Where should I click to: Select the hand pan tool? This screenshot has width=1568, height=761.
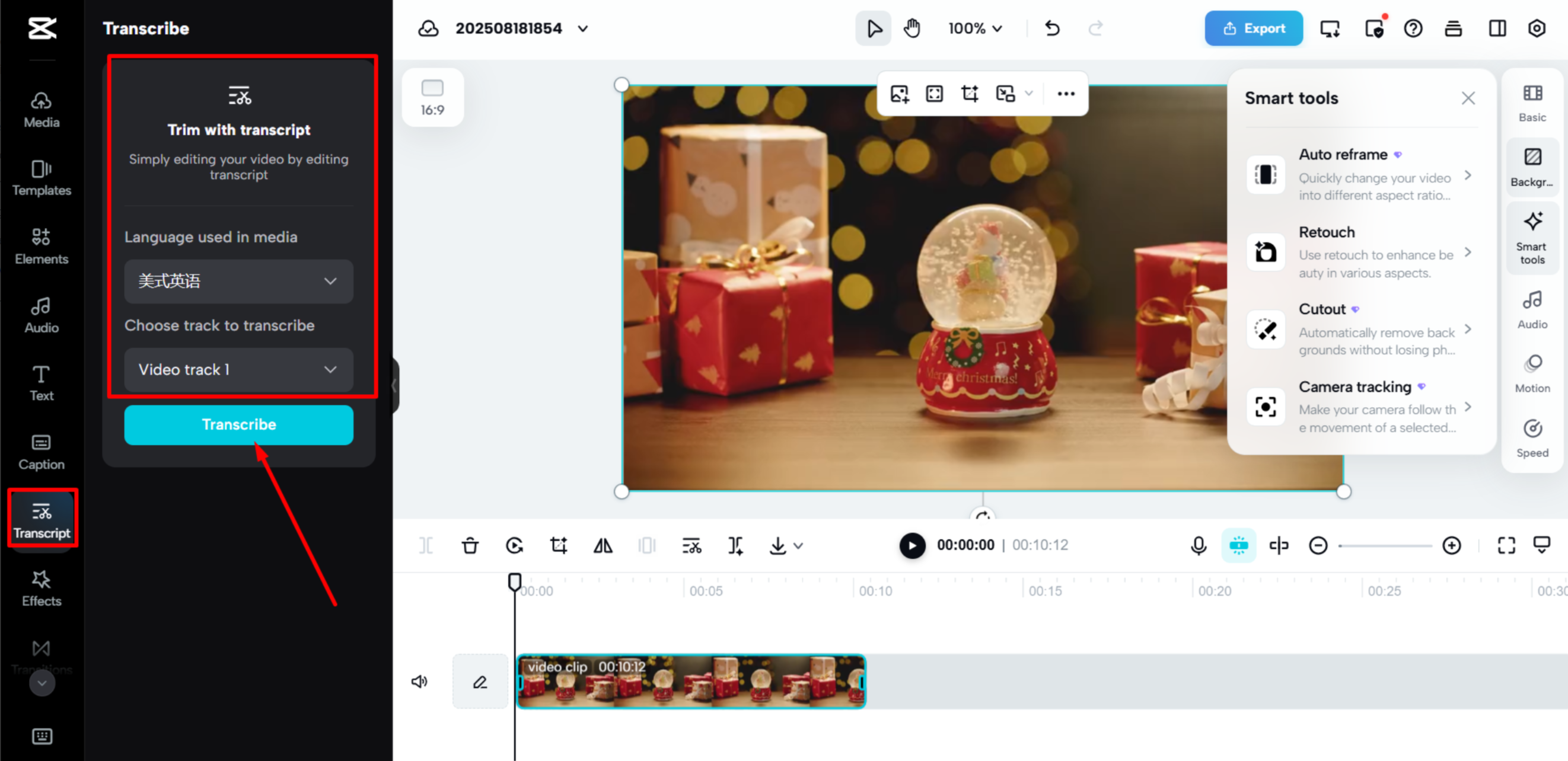tap(912, 28)
